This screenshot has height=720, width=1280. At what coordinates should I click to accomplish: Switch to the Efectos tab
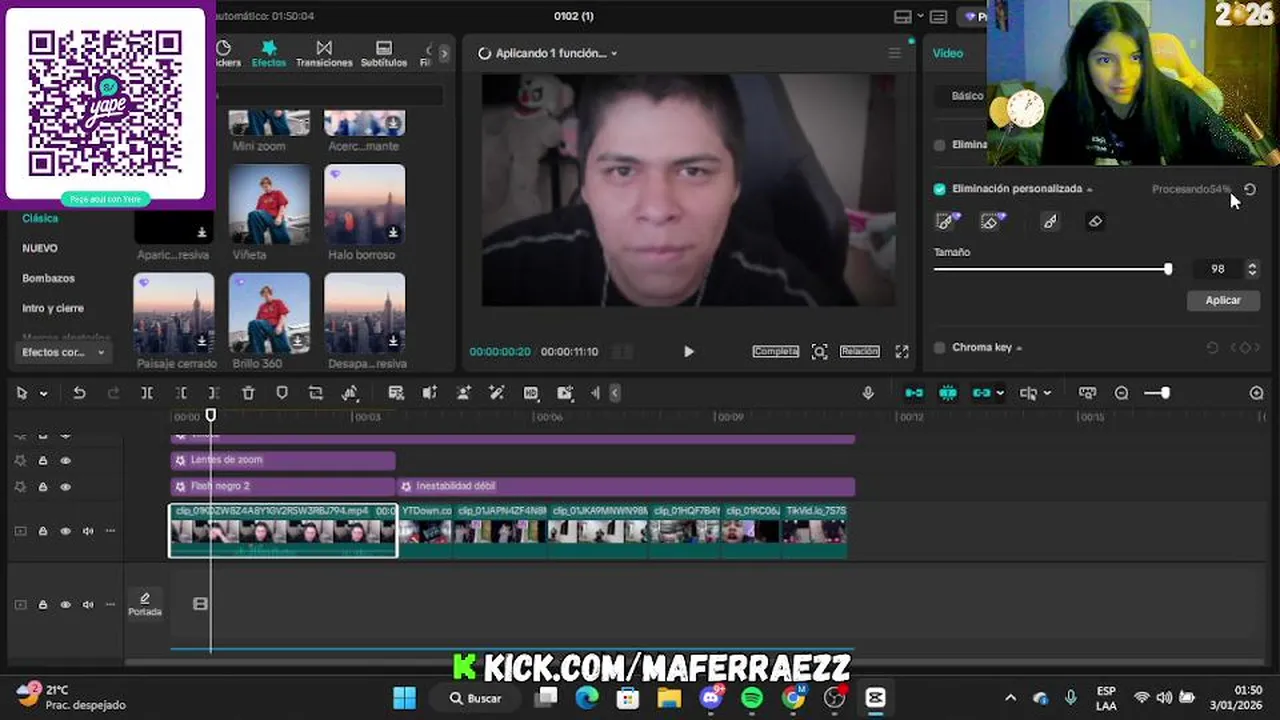tap(269, 54)
